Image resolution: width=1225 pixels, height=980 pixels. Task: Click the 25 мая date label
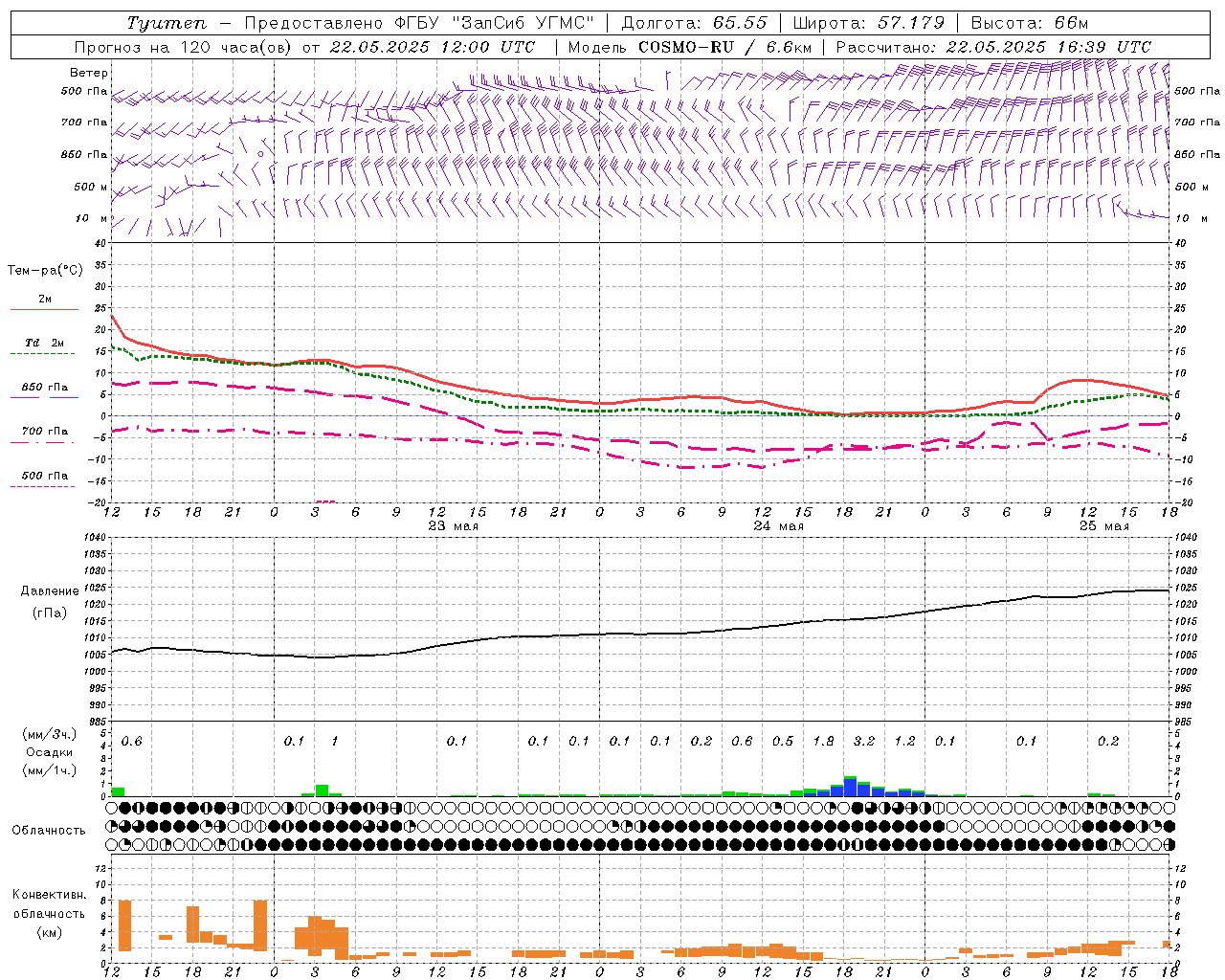(1104, 526)
